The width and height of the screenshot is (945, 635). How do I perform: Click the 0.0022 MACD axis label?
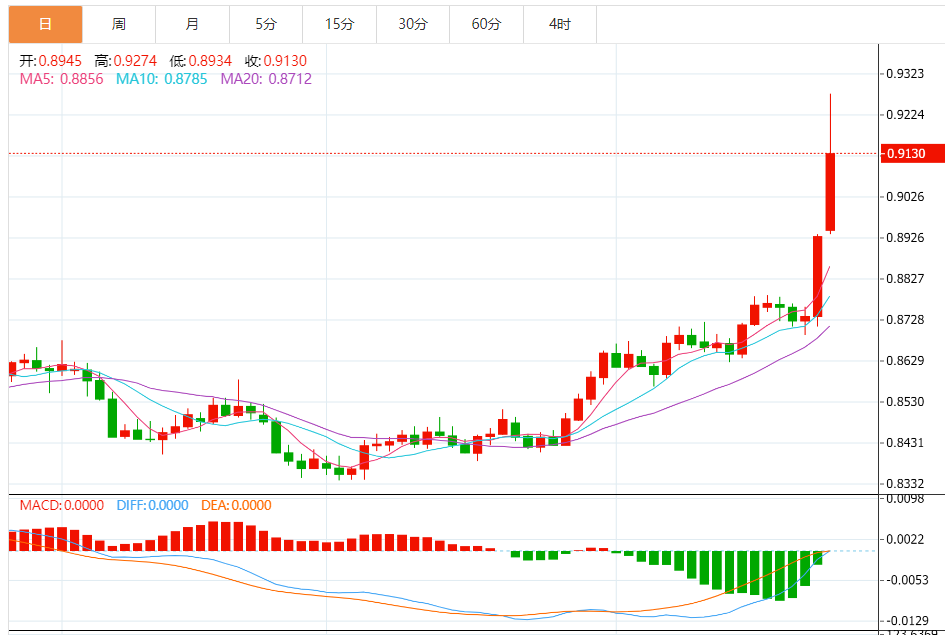pyautogui.click(x=906, y=539)
